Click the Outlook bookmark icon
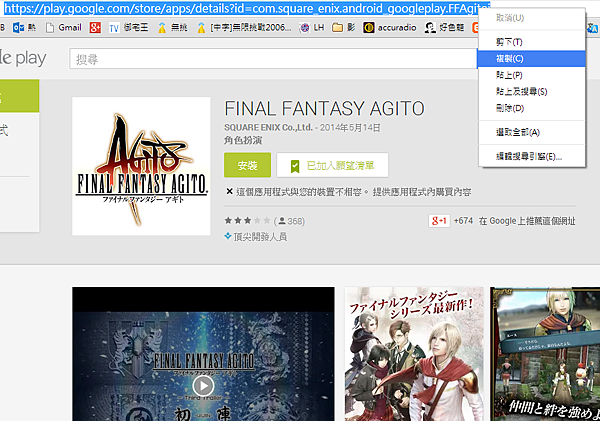This screenshot has height=421, width=600. click(x=18, y=28)
